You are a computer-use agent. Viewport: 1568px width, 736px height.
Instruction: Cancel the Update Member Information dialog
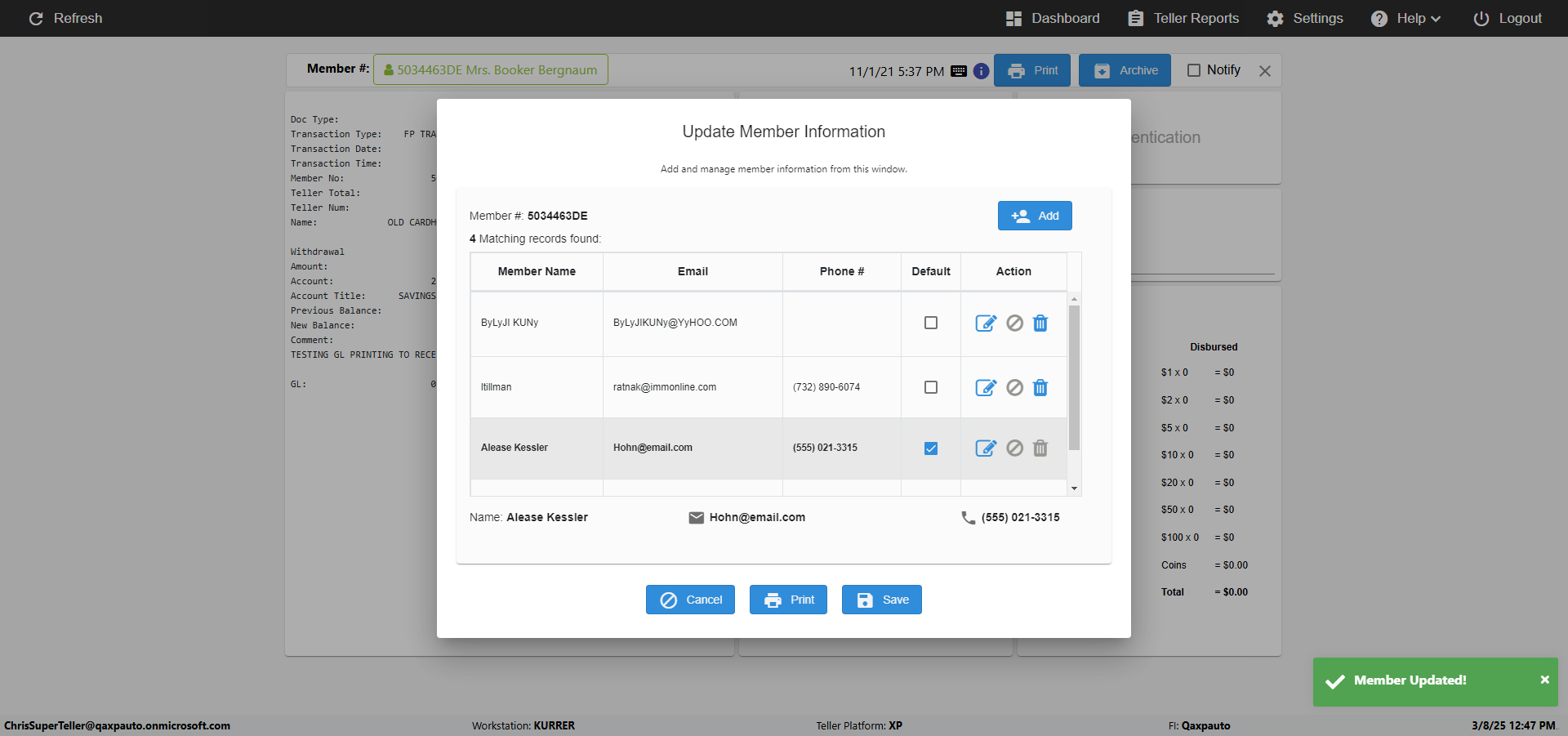point(690,600)
